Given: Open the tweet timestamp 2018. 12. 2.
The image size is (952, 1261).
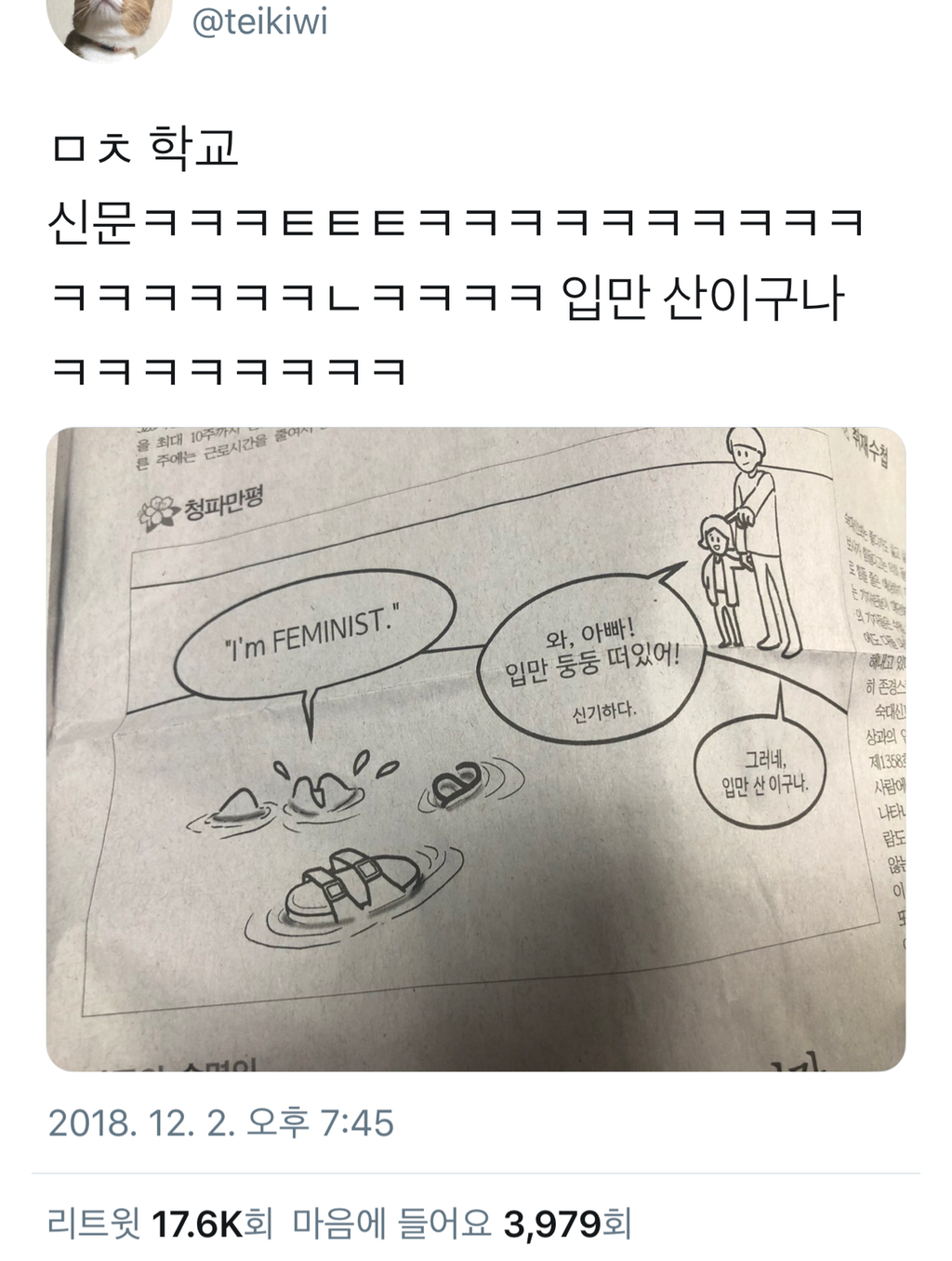Looking at the screenshot, I should (221, 1123).
